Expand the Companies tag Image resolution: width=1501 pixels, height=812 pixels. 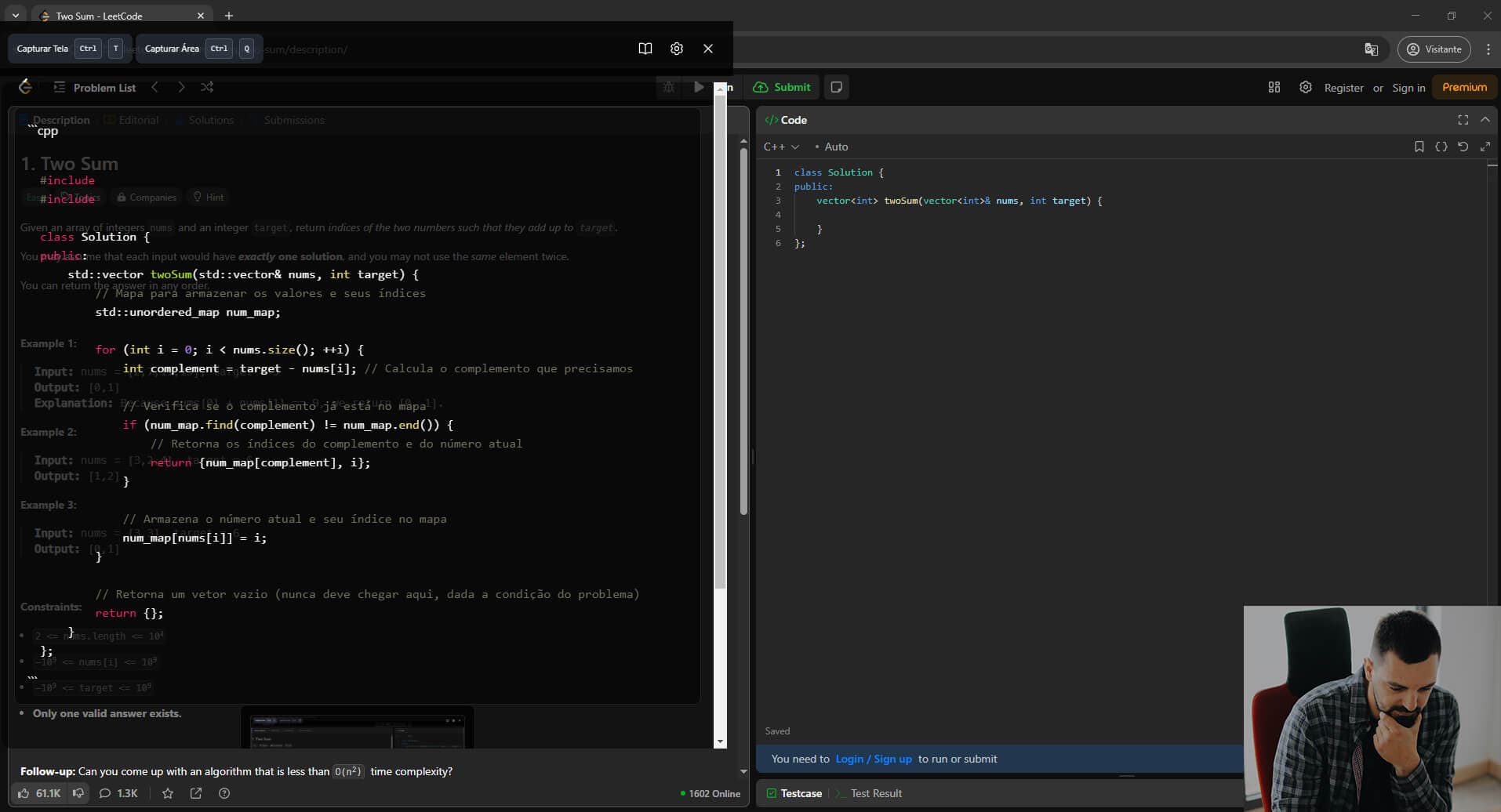tap(147, 198)
